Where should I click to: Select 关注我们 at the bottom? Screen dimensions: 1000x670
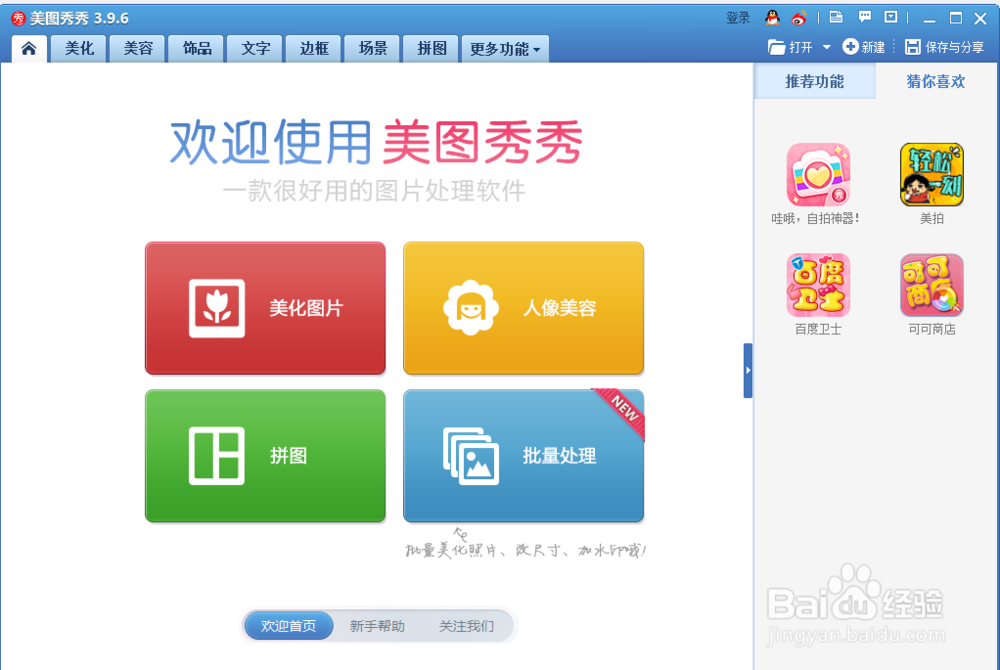[466, 626]
